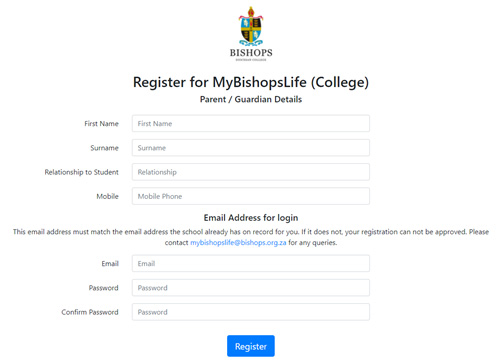The height and width of the screenshot is (363, 496).
Task: Focus the Surname input field
Action: pyautogui.click(x=251, y=148)
